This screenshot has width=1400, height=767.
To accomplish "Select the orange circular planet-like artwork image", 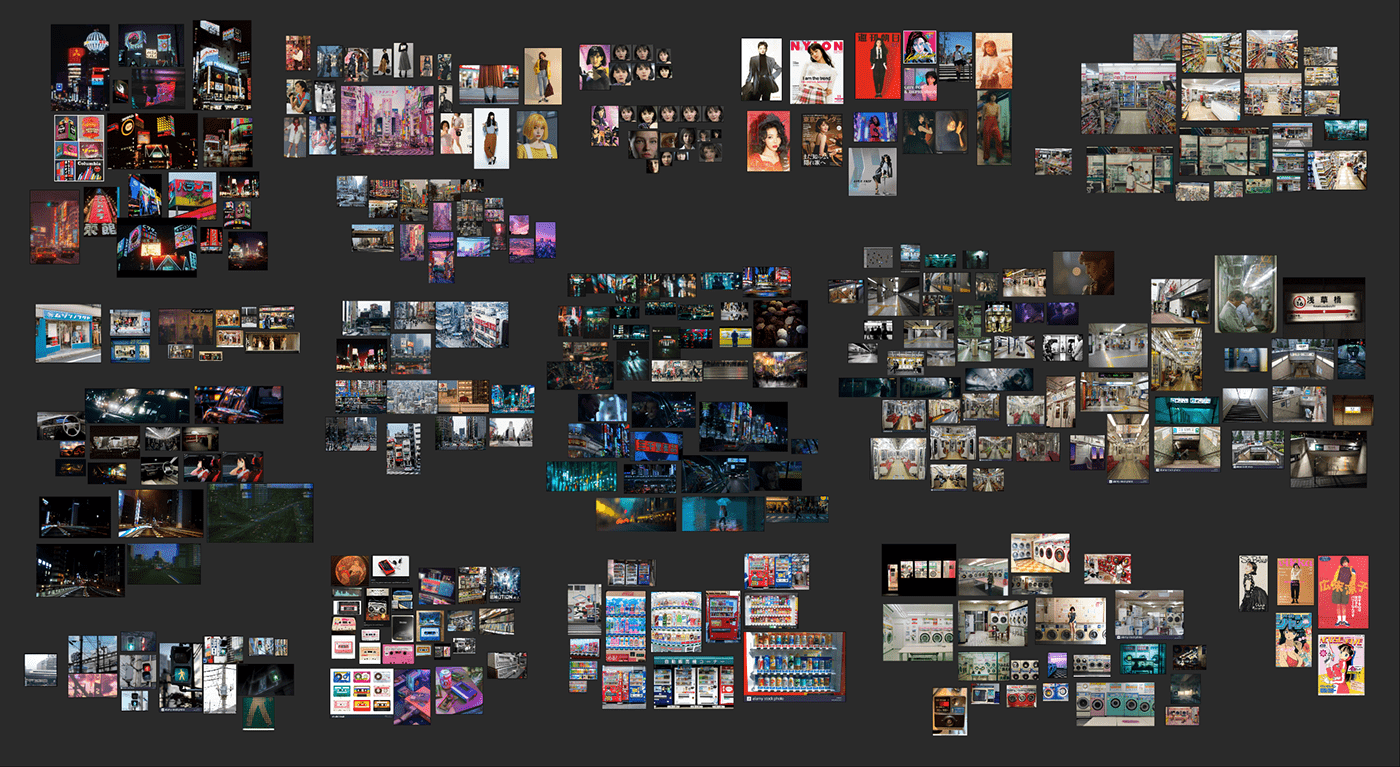I will tap(349, 572).
